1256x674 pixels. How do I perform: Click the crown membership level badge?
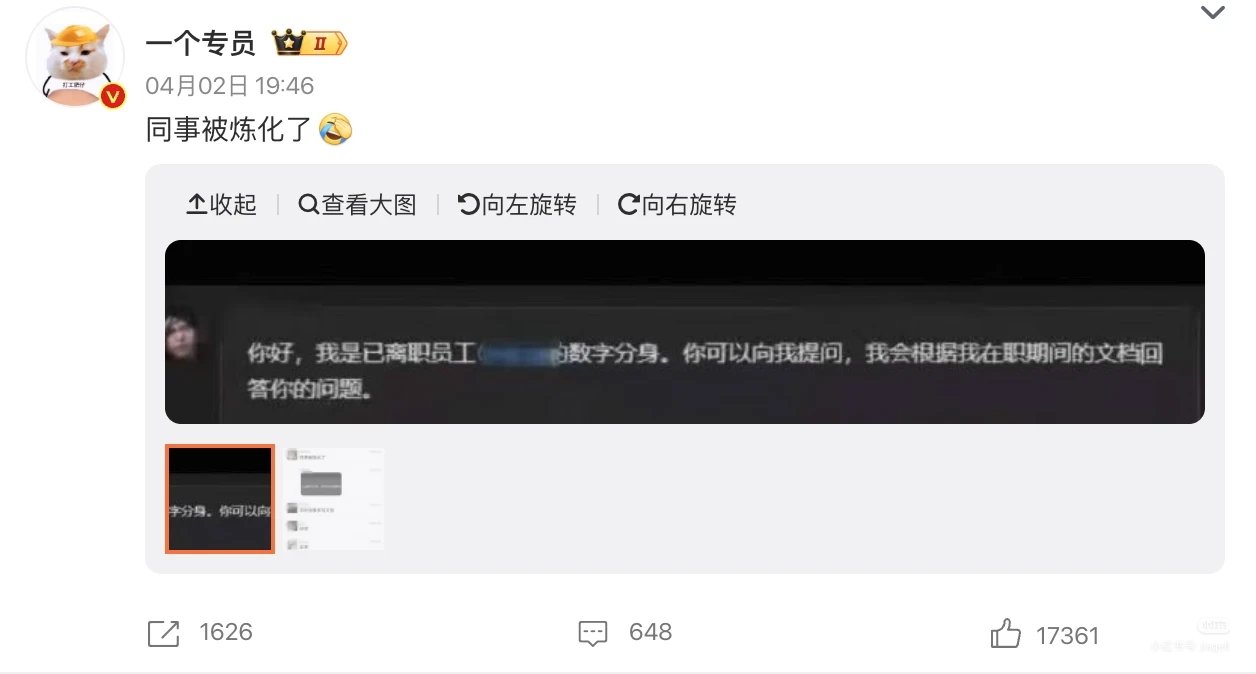pyautogui.click(x=309, y=44)
